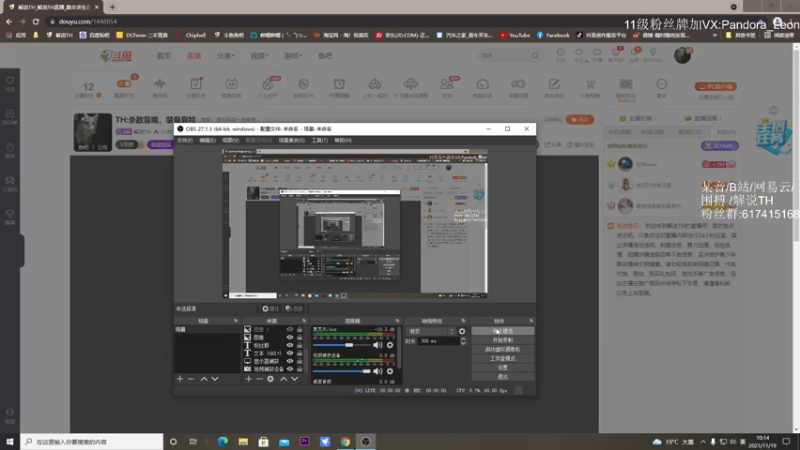Open source properties gear below source list
The width and height of the screenshot is (800, 450).
(270, 379)
